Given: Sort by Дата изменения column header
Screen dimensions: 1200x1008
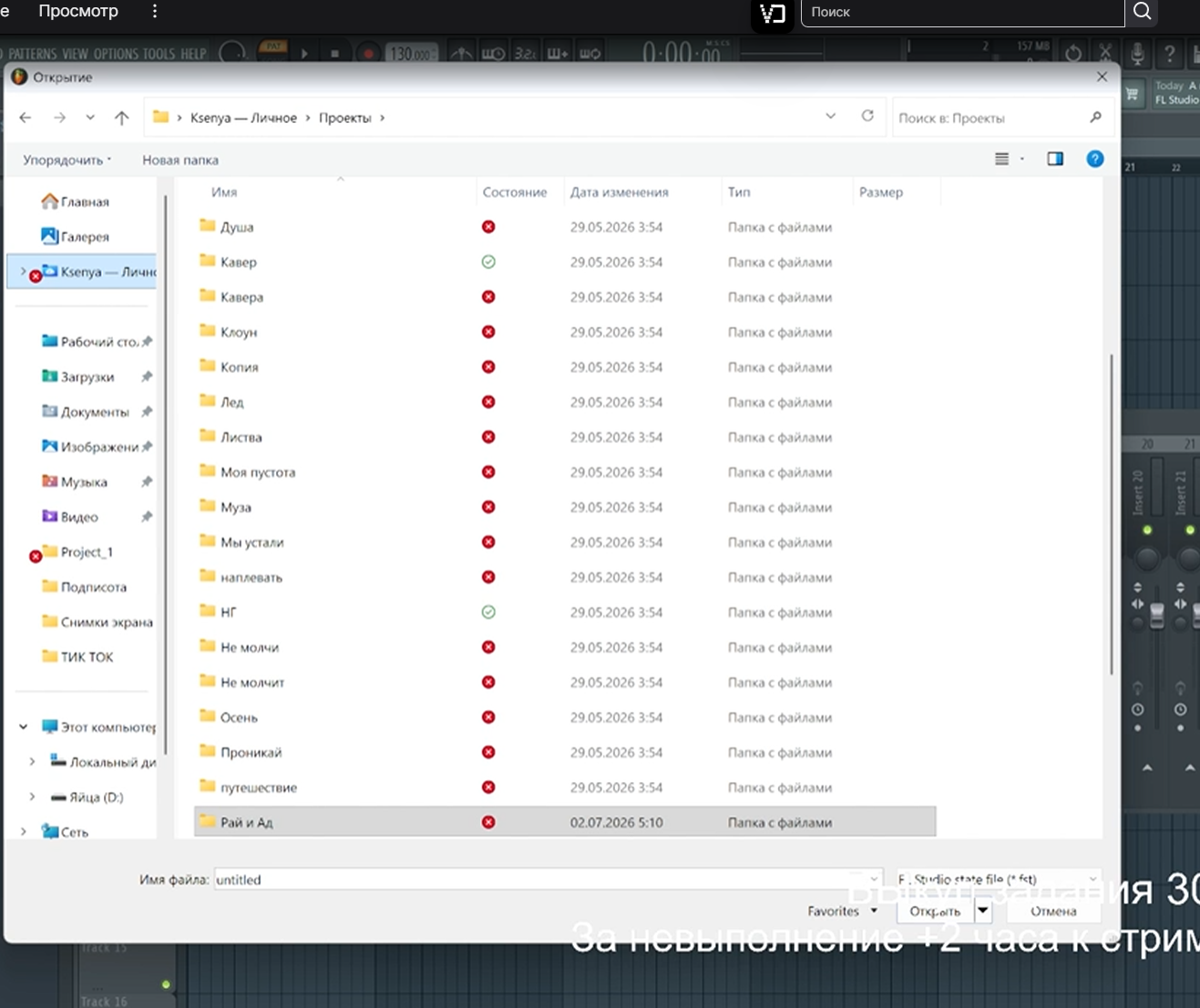Looking at the screenshot, I should pos(620,191).
